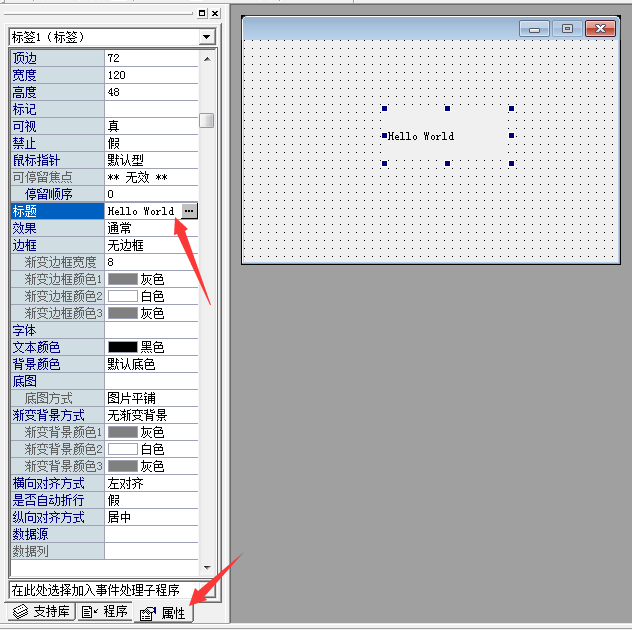
Task: Open the 底图方式 value 图片平铺
Action: [151, 398]
